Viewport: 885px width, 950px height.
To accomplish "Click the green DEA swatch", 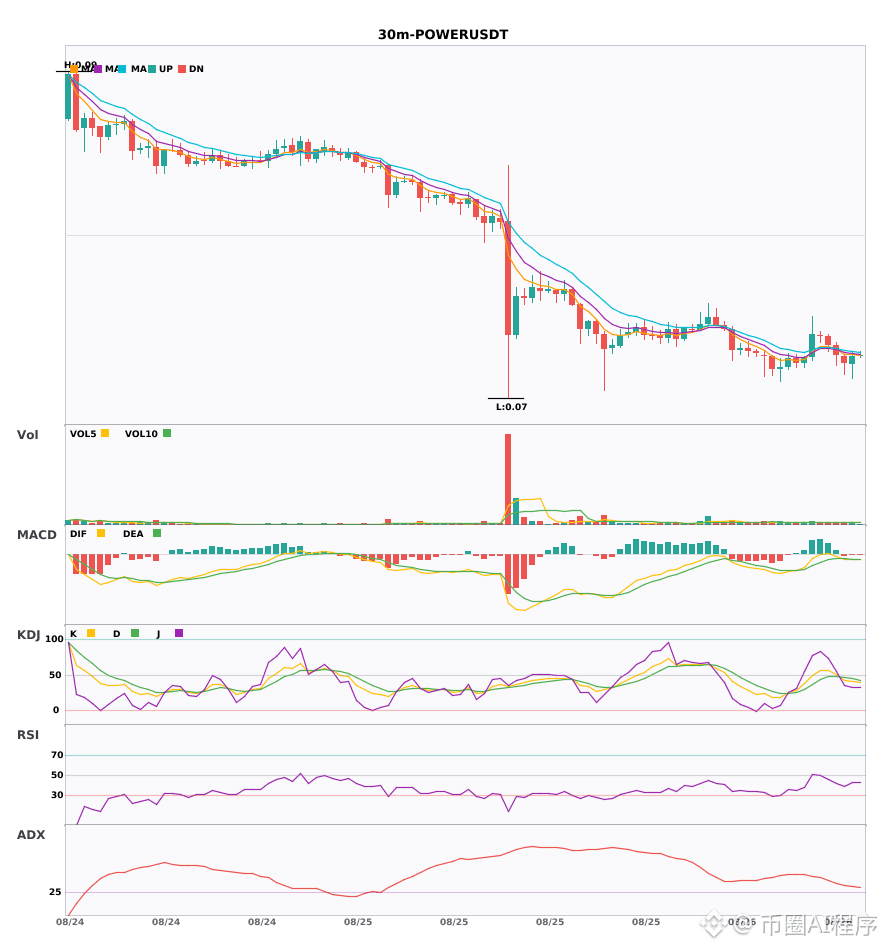I will pyautogui.click(x=157, y=533).
